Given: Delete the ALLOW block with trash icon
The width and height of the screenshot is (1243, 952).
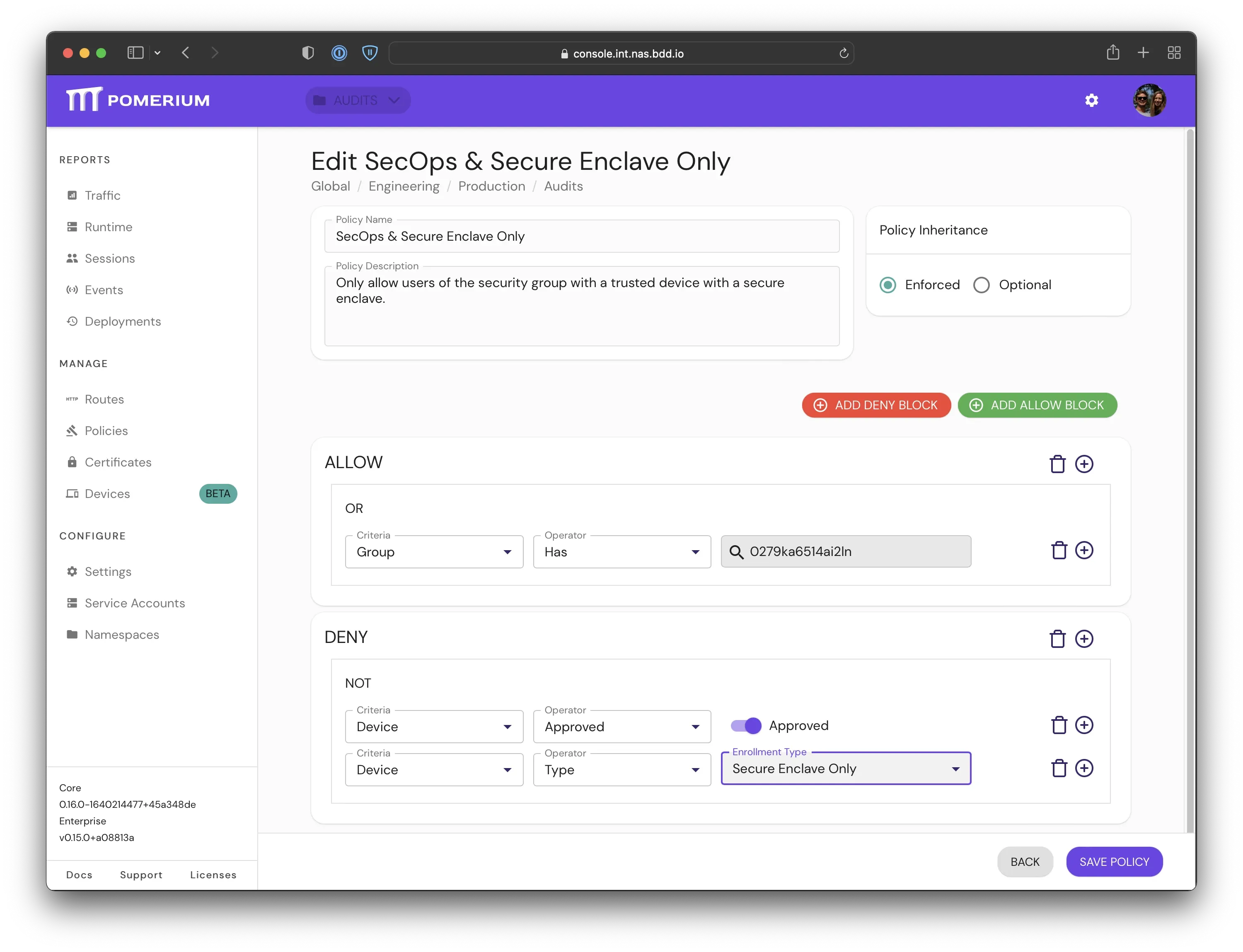Looking at the screenshot, I should [x=1057, y=464].
